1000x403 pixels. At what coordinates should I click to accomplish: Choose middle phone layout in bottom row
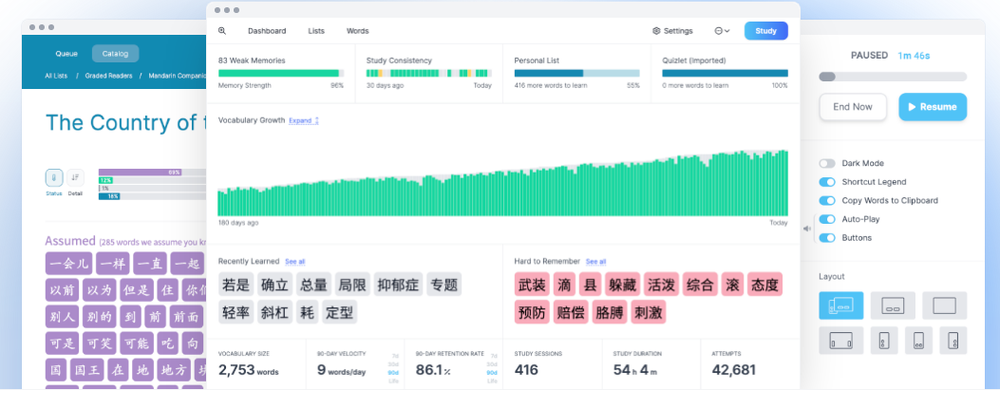coord(918,341)
